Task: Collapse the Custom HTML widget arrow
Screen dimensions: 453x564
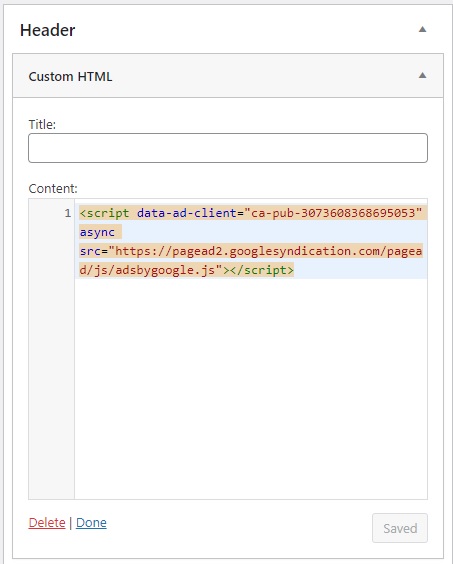Action: [x=422, y=75]
